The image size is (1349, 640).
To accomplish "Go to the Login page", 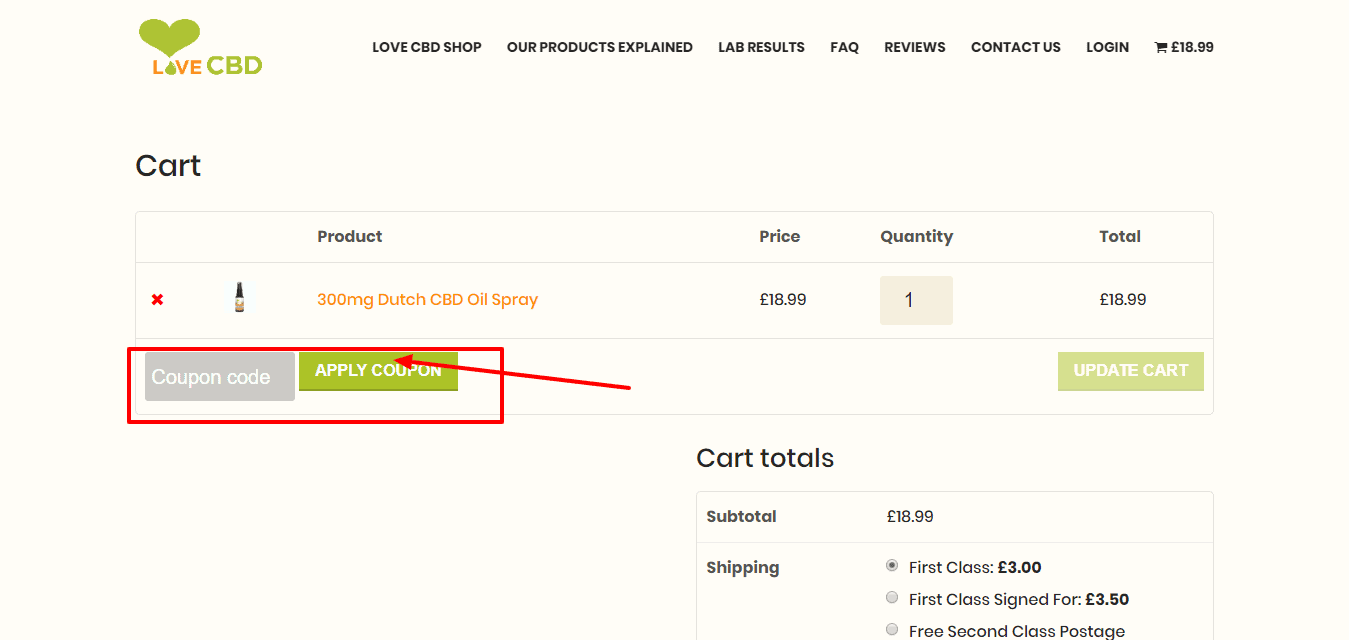I will coord(1107,47).
